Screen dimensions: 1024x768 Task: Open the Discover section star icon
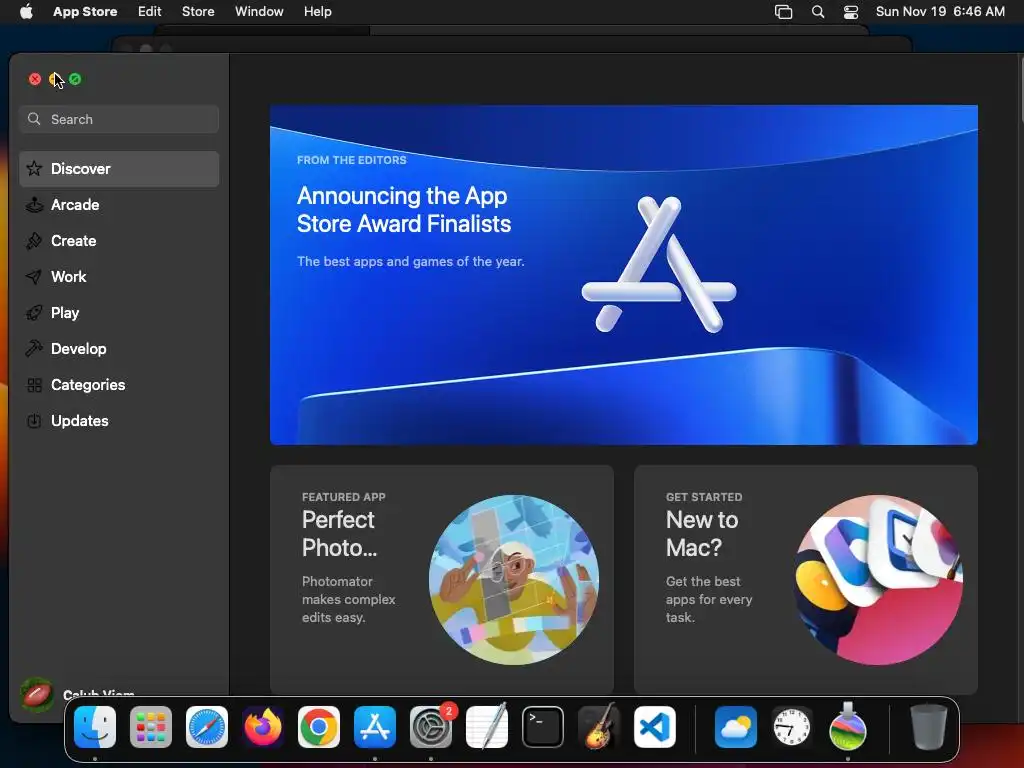click(x=34, y=168)
